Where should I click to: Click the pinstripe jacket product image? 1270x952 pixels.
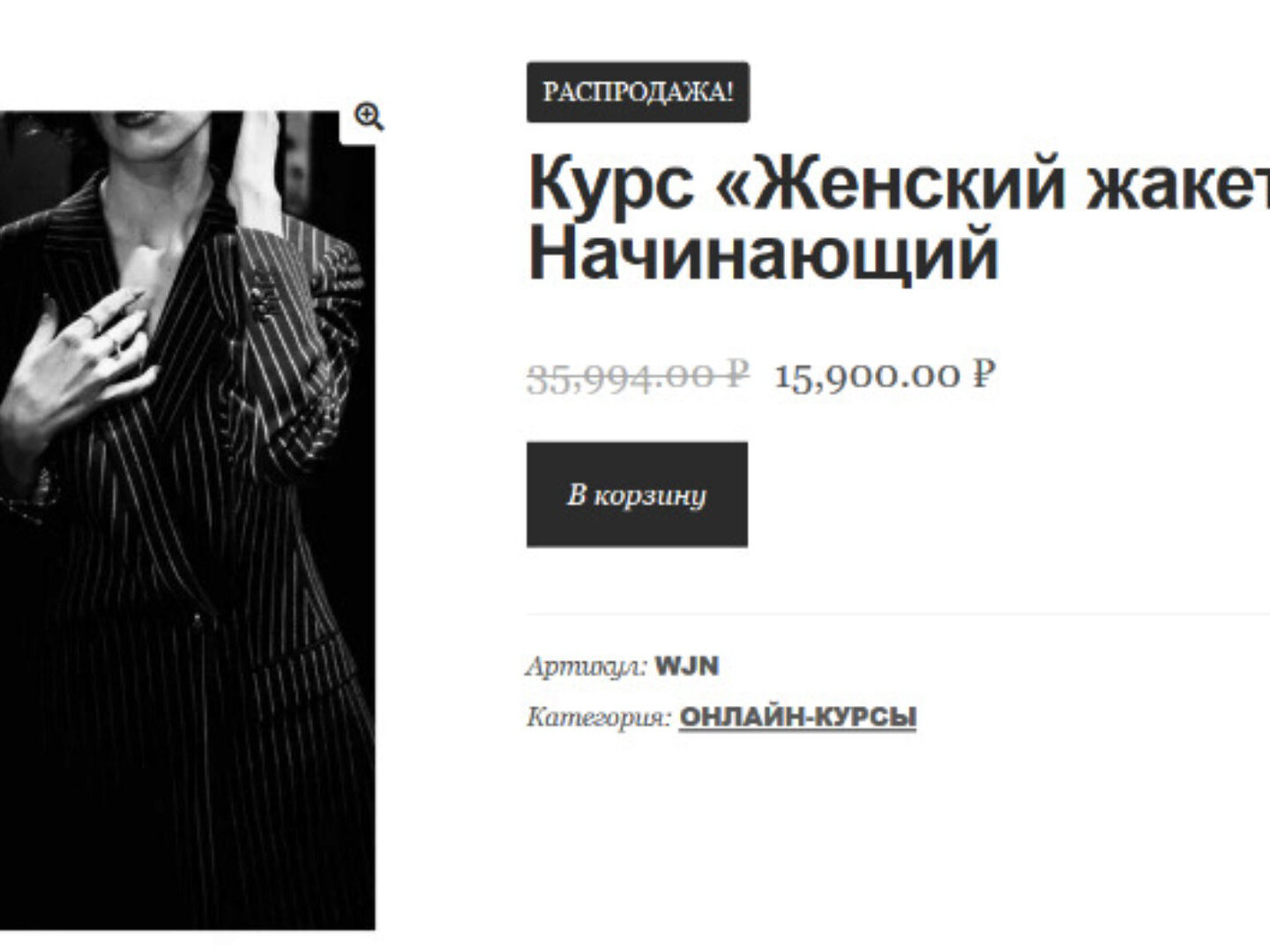pos(187,520)
